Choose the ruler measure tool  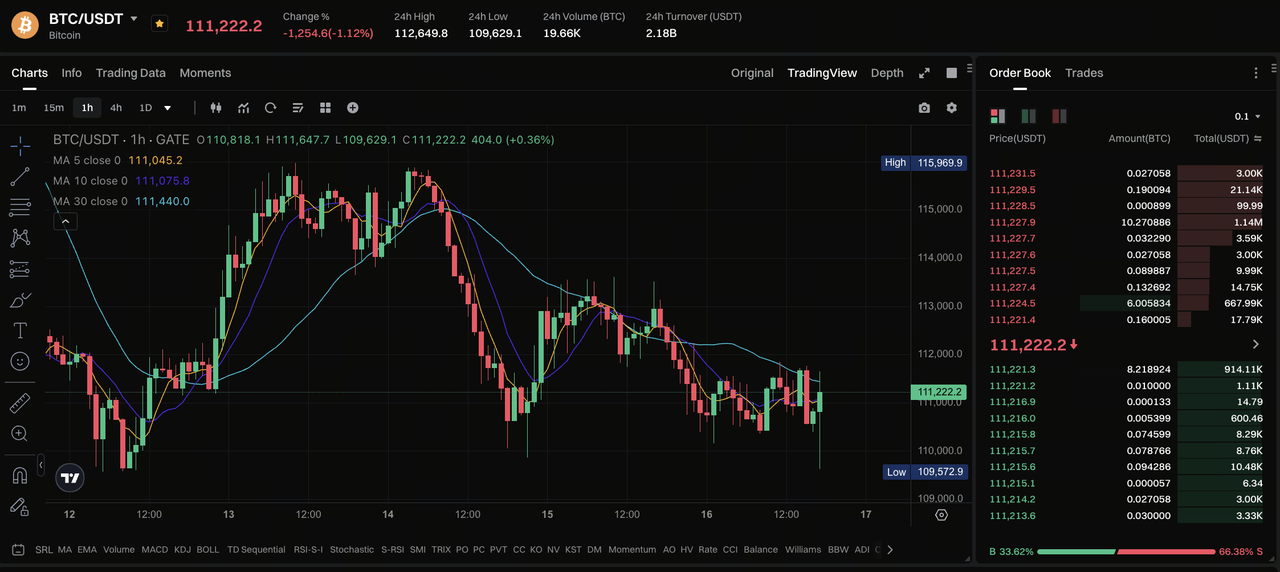[20, 403]
